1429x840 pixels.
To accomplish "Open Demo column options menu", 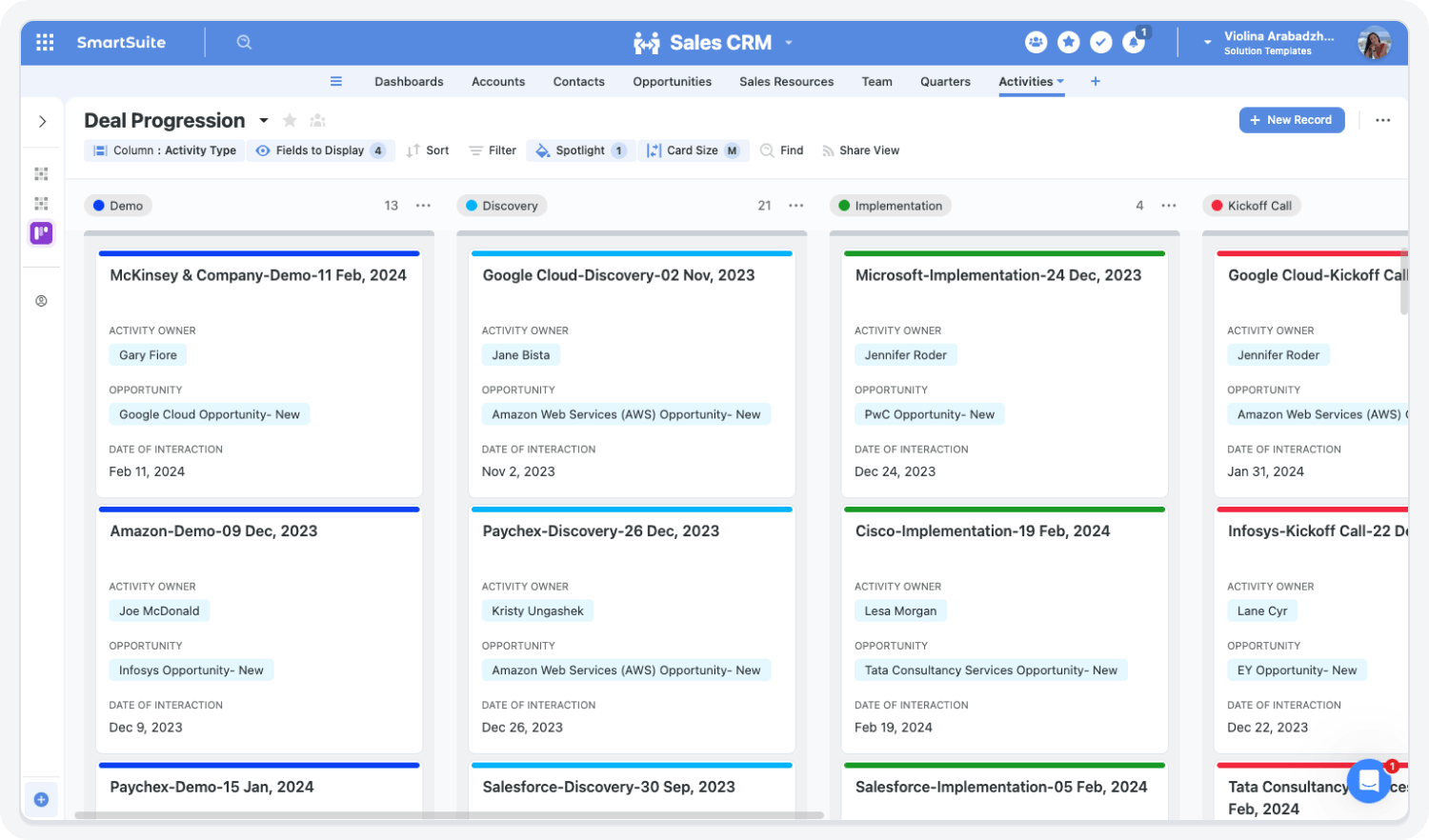I will pos(424,206).
